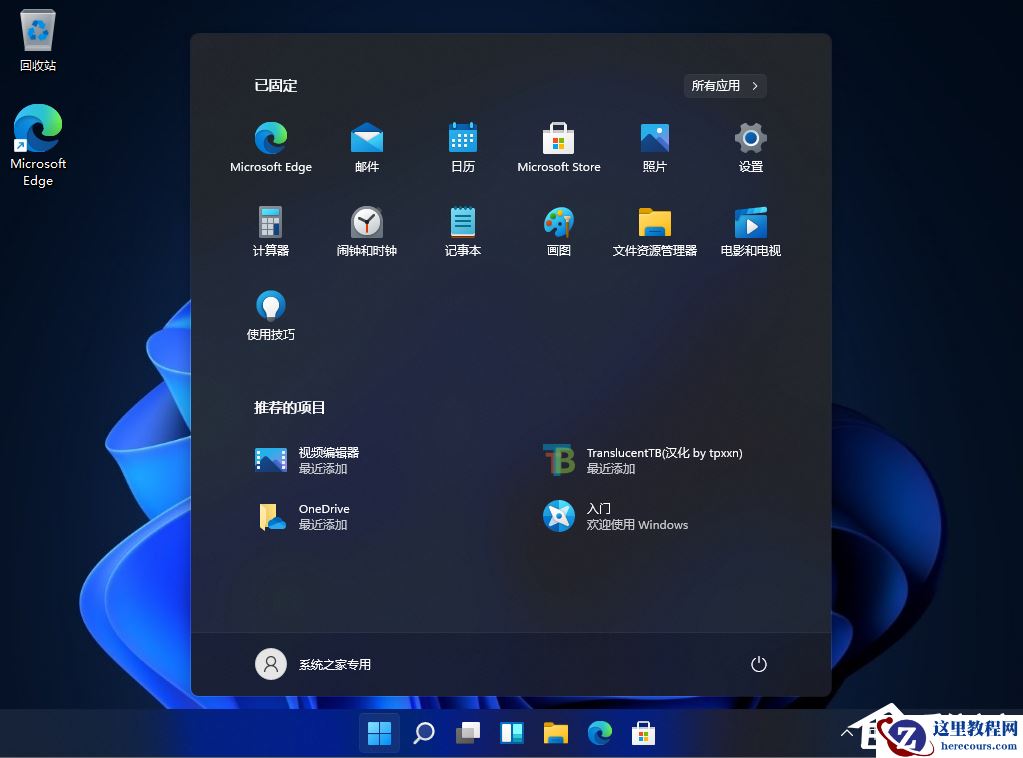Click the power button in Start menu
Image resolution: width=1023 pixels, height=758 pixels.
point(758,663)
